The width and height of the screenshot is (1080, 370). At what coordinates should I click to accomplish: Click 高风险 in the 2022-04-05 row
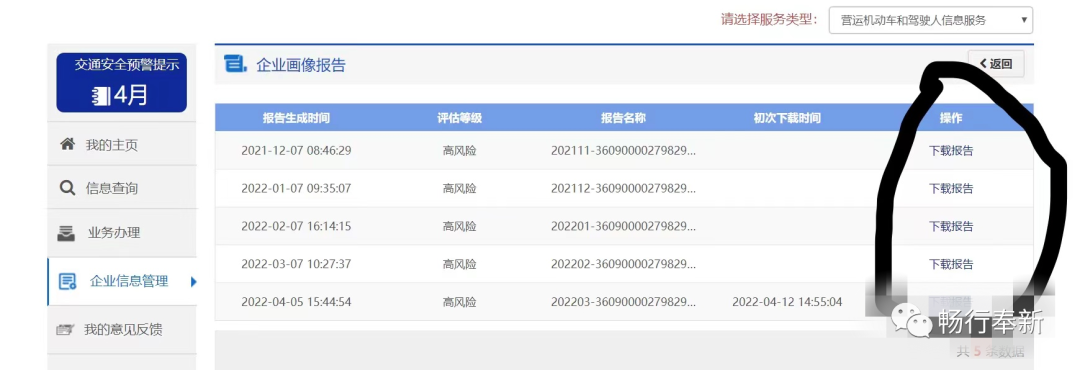459,302
